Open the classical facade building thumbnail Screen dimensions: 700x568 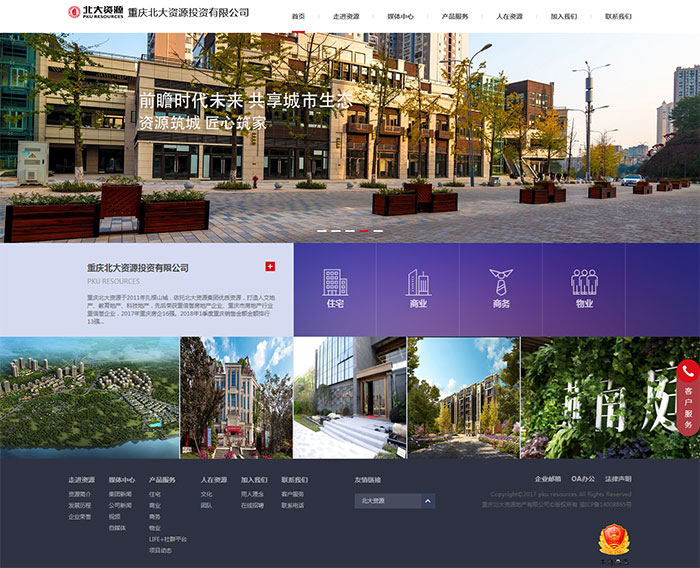(x=236, y=397)
